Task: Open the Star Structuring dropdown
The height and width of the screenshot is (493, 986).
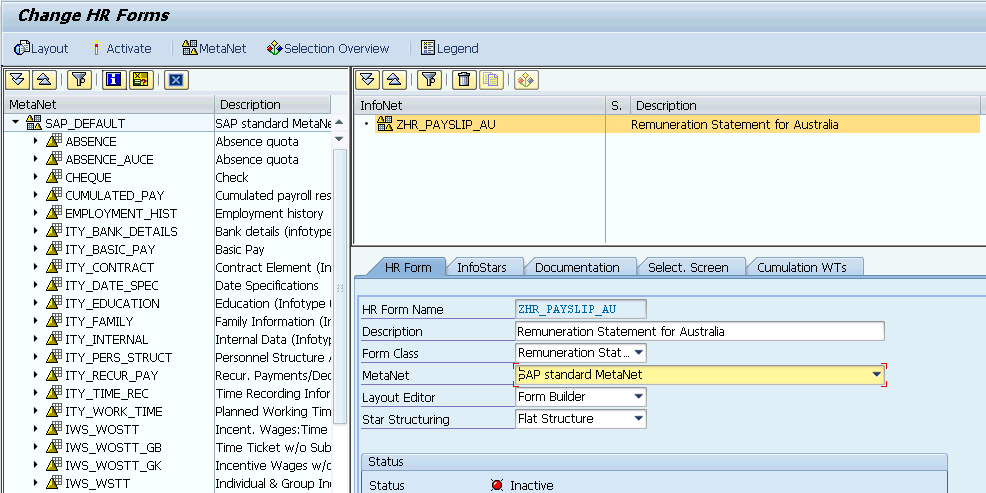Action: [639, 419]
